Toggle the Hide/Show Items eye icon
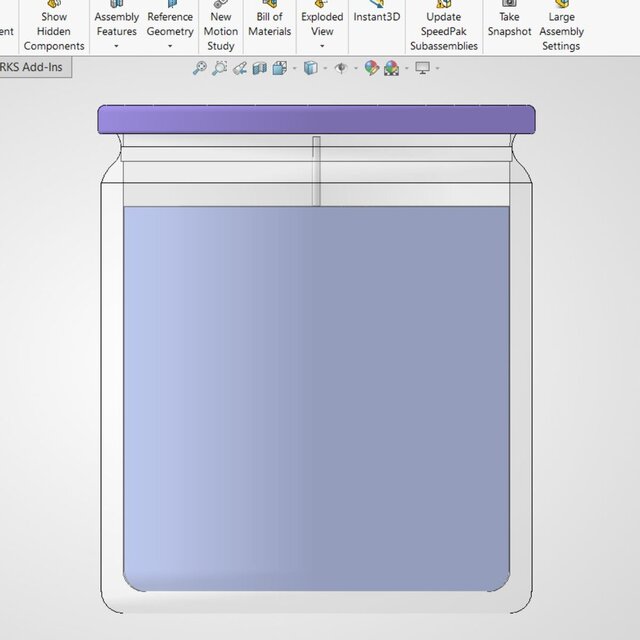The height and width of the screenshot is (640, 640). pos(341,68)
